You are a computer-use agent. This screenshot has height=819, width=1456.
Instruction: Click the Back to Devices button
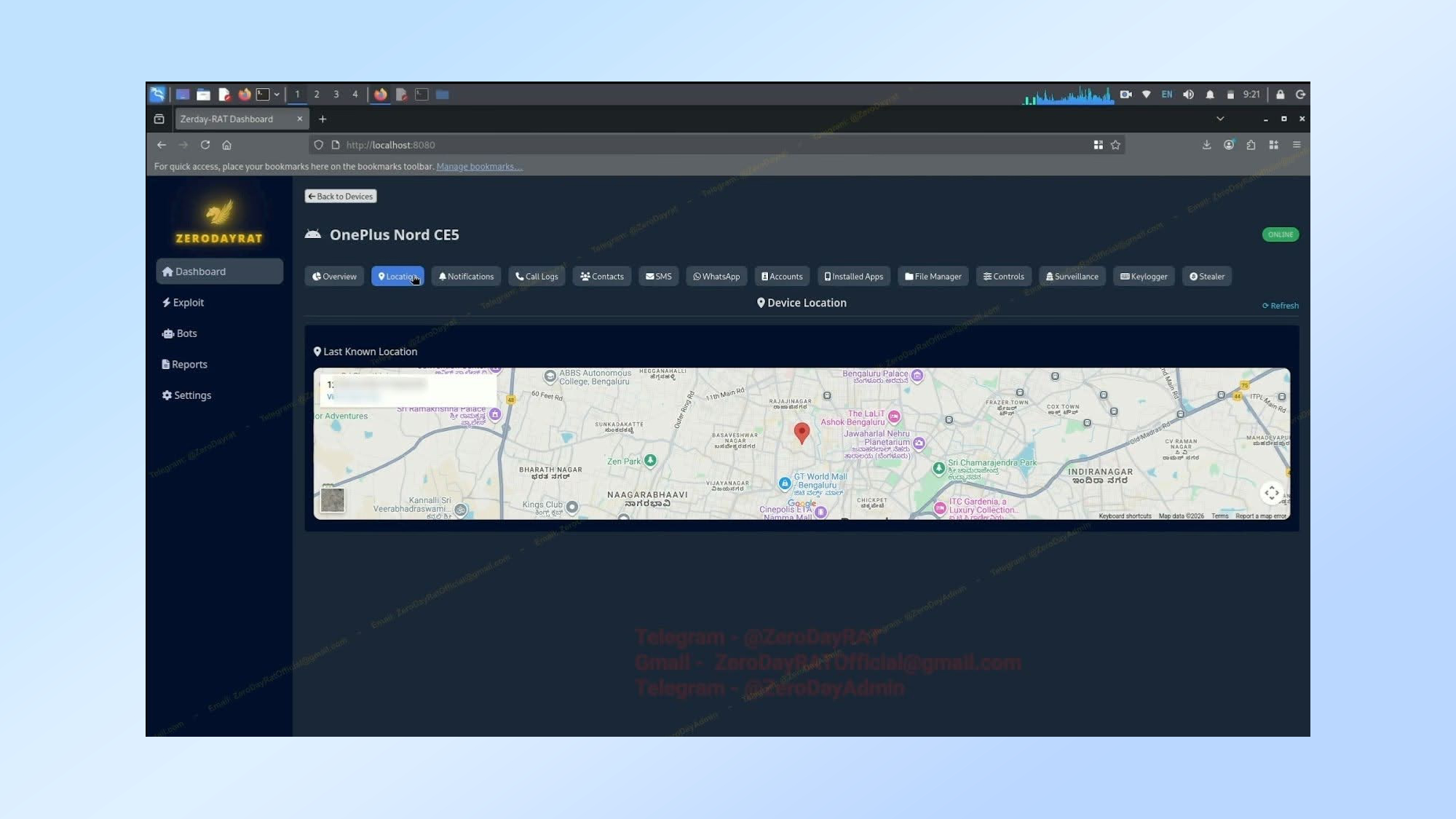tap(340, 196)
